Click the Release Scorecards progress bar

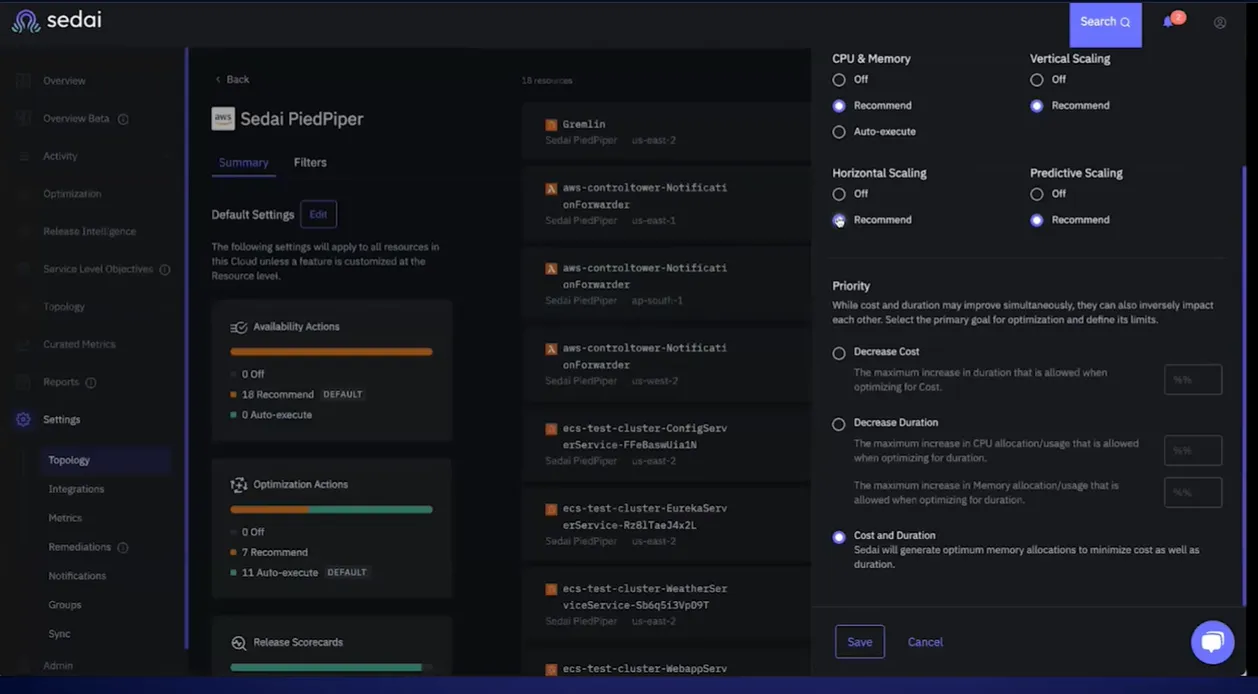pos(331,667)
